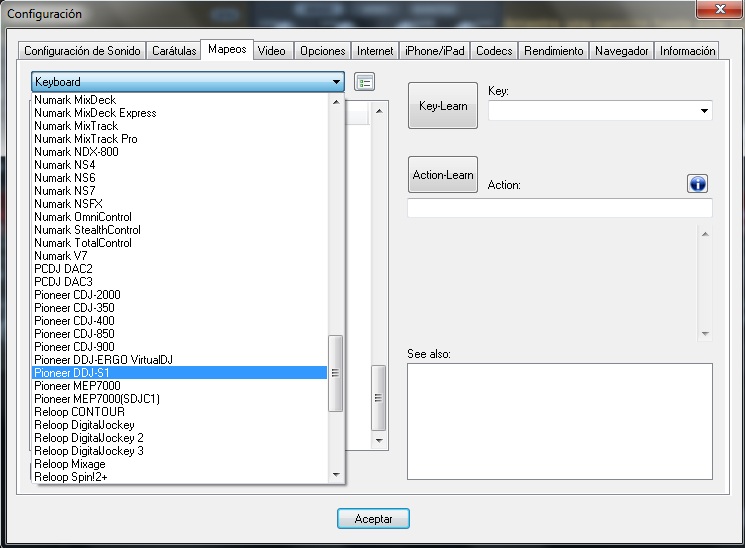Click action description scrollbar down arrow

[705, 334]
